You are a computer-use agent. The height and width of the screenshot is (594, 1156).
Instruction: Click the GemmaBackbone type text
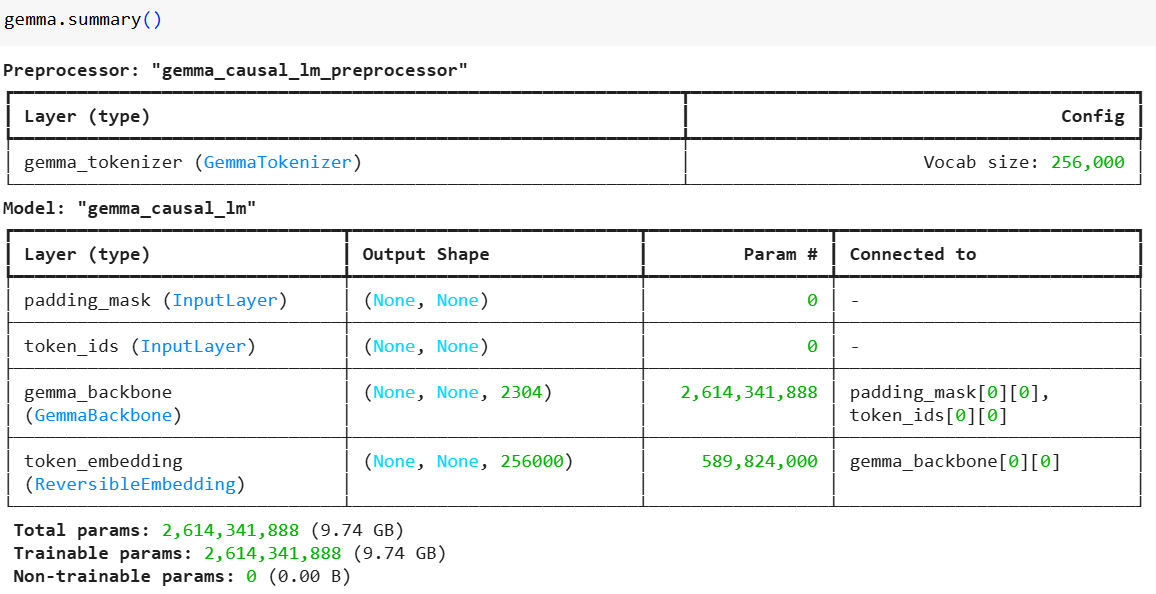pos(103,416)
